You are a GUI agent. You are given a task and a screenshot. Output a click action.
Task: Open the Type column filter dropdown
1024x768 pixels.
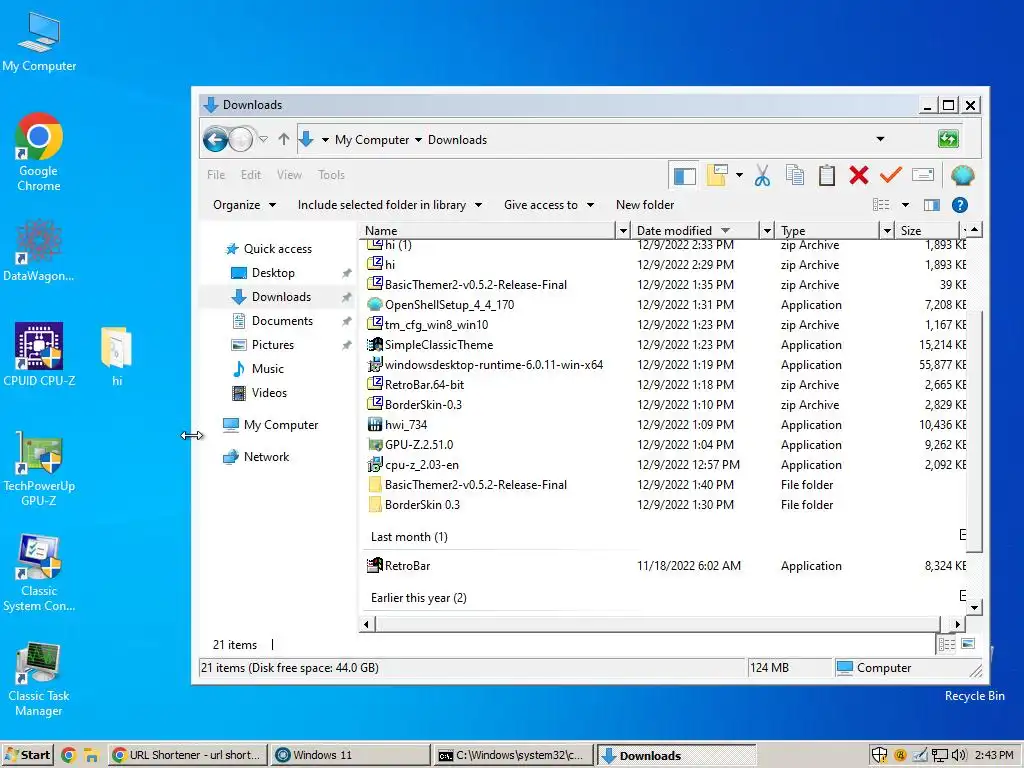click(887, 231)
